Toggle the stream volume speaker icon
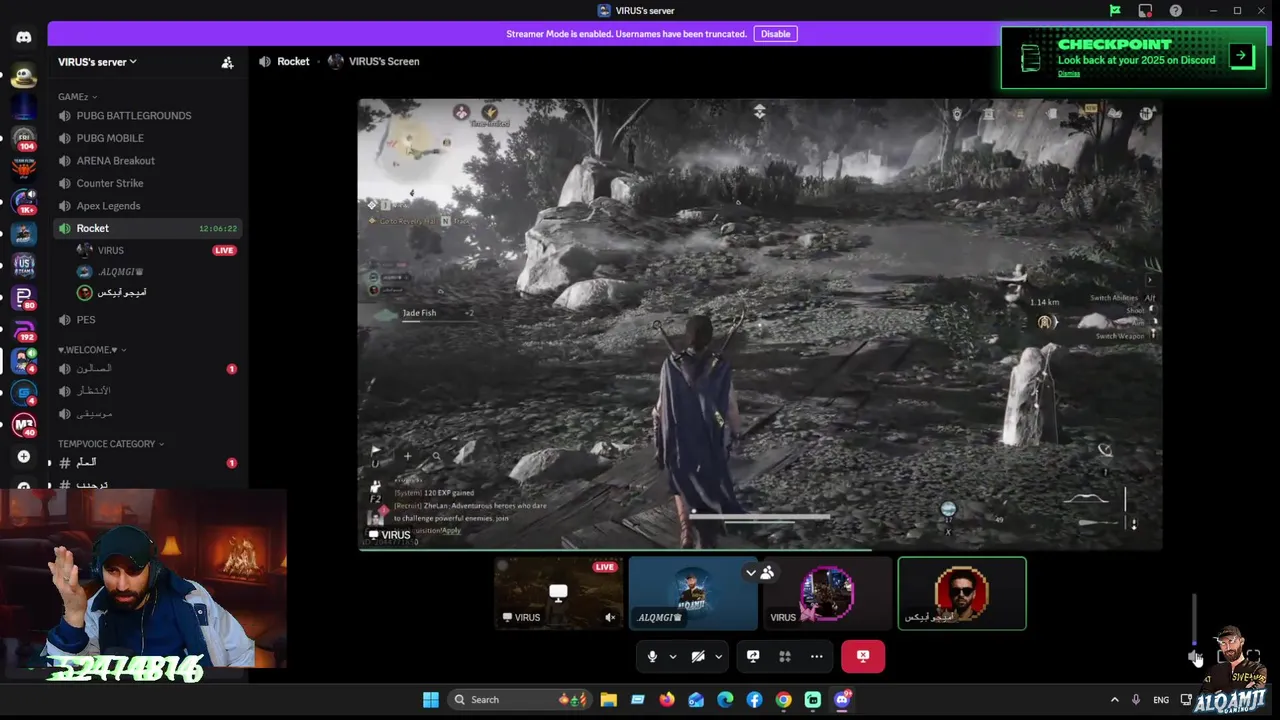The width and height of the screenshot is (1280, 720). pos(1194,657)
